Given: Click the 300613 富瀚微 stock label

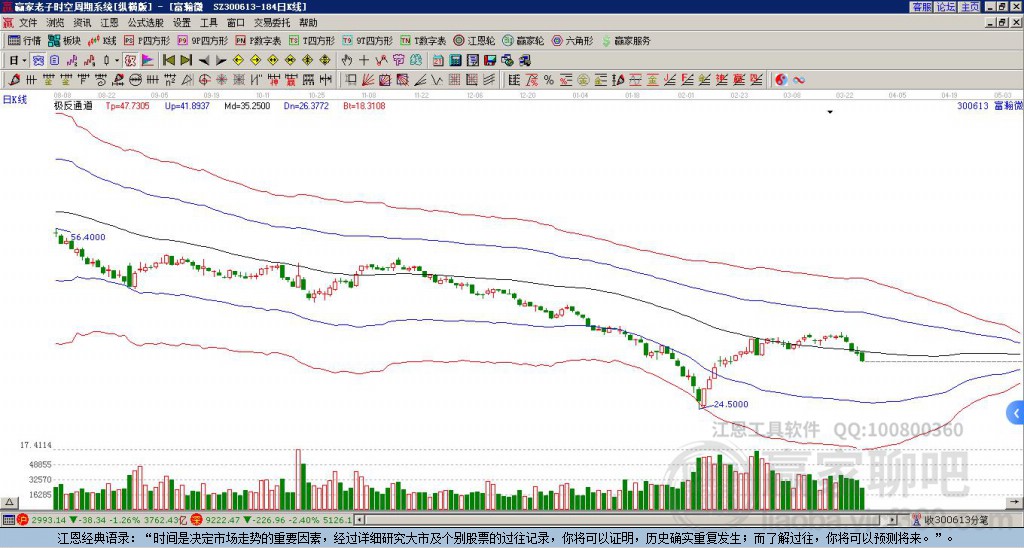Looking at the screenshot, I should pos(990,105).
